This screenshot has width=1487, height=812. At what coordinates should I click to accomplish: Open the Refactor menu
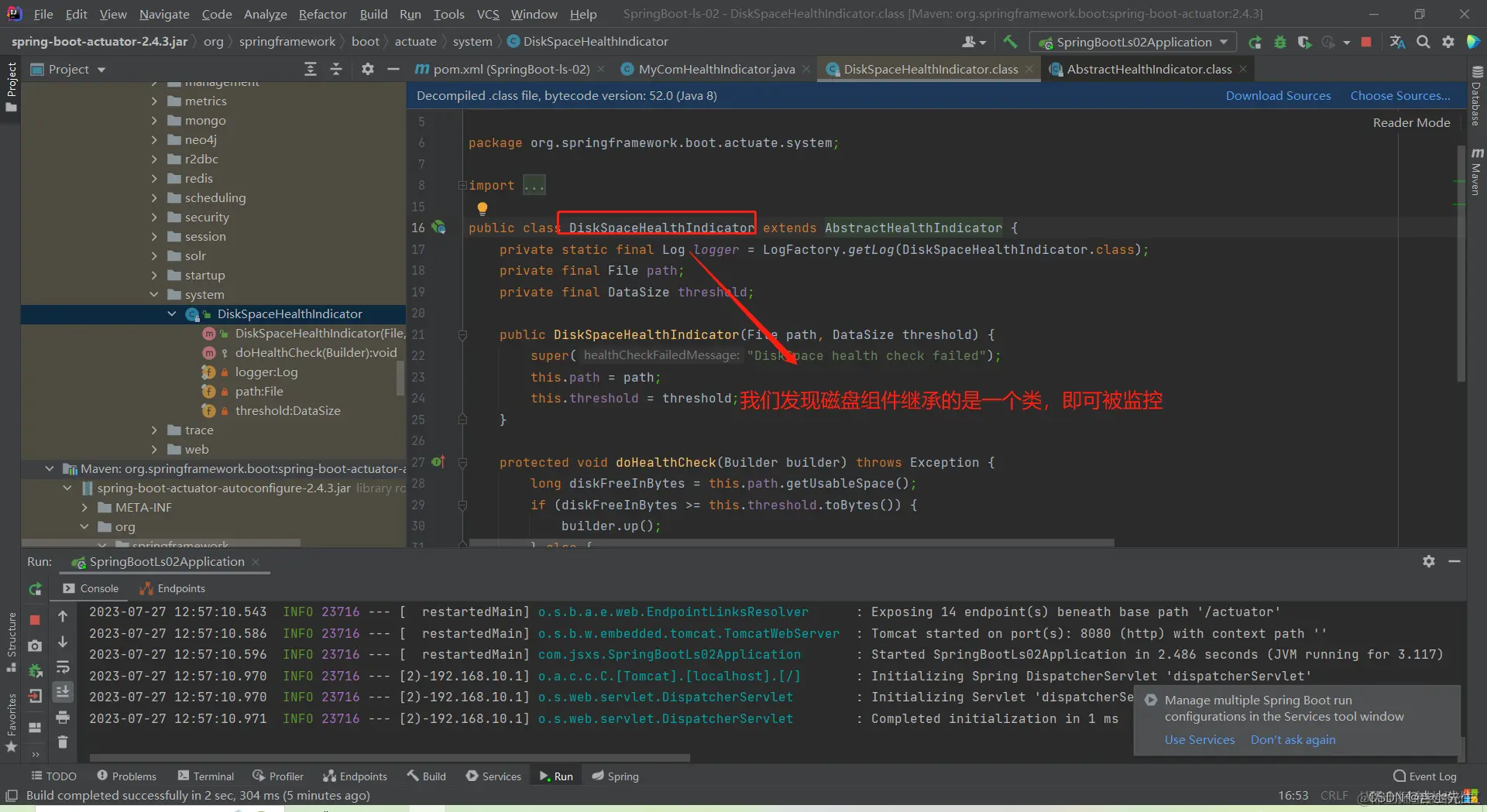pyautogui.click(x=322, y=14)
